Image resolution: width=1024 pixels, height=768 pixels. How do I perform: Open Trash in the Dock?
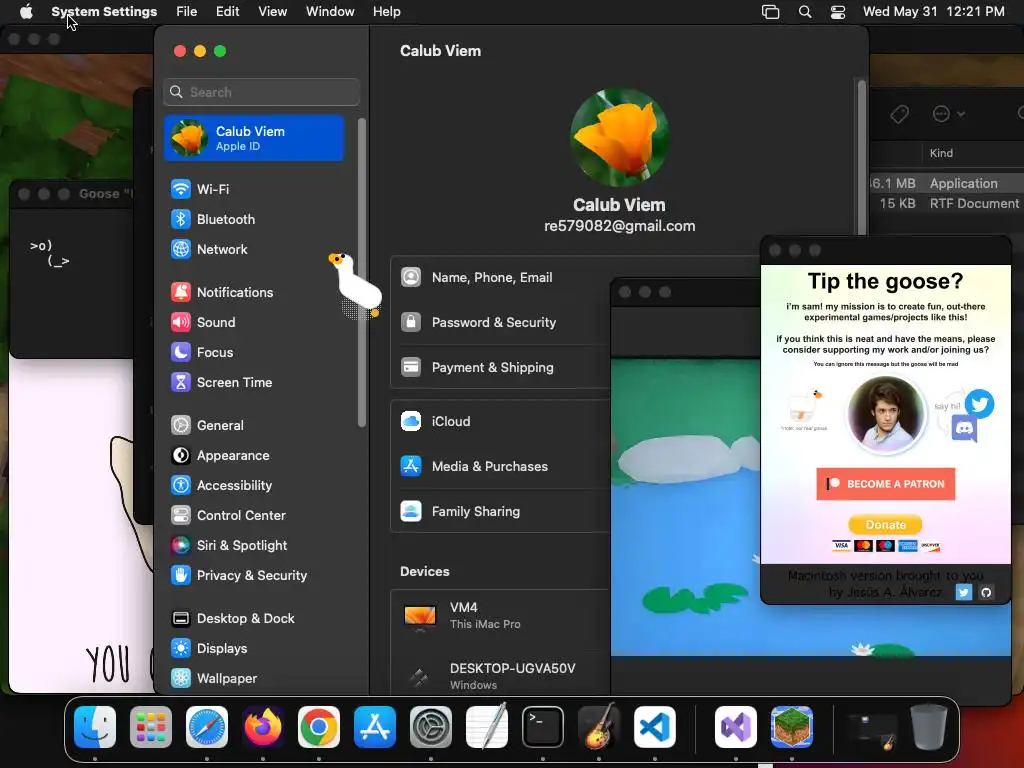(x=929, y=727)
